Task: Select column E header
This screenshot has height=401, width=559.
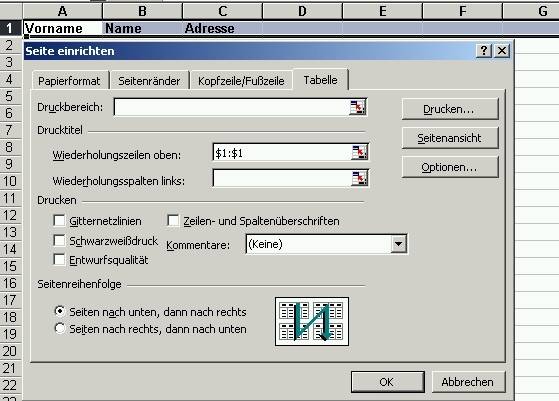Action: (383, 11)
